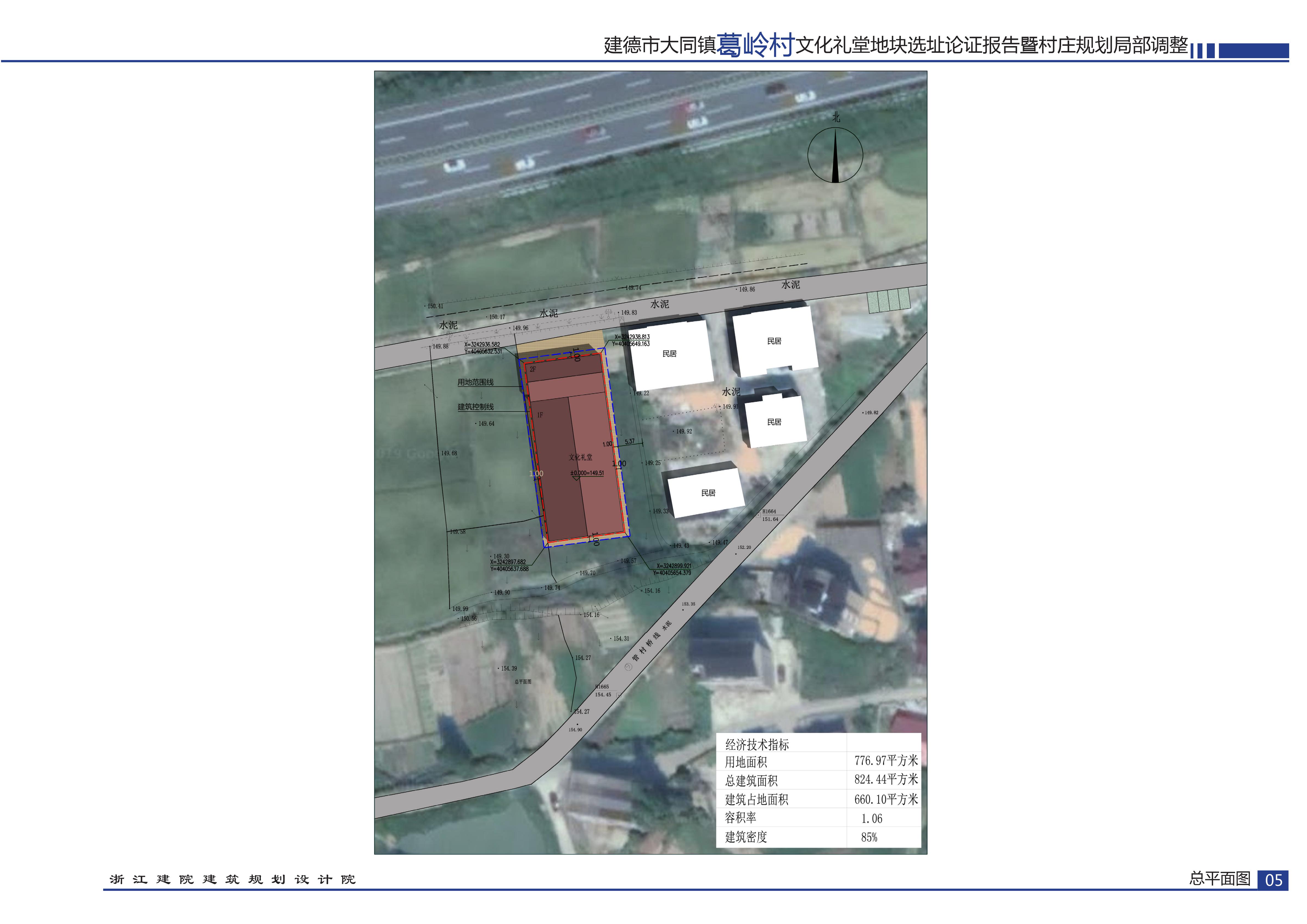The height and width of the screenshot is (924, 1307).
Task: Click the H1664 survey marker label
Action: click(769, 511)
